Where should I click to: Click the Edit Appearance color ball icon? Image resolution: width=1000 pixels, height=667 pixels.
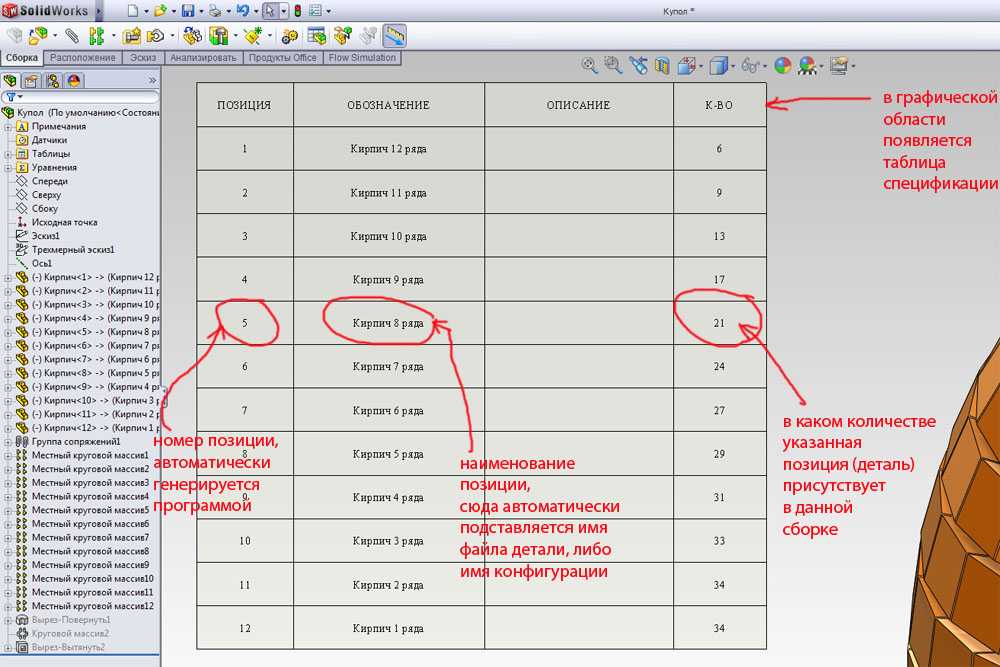point(783,66)
